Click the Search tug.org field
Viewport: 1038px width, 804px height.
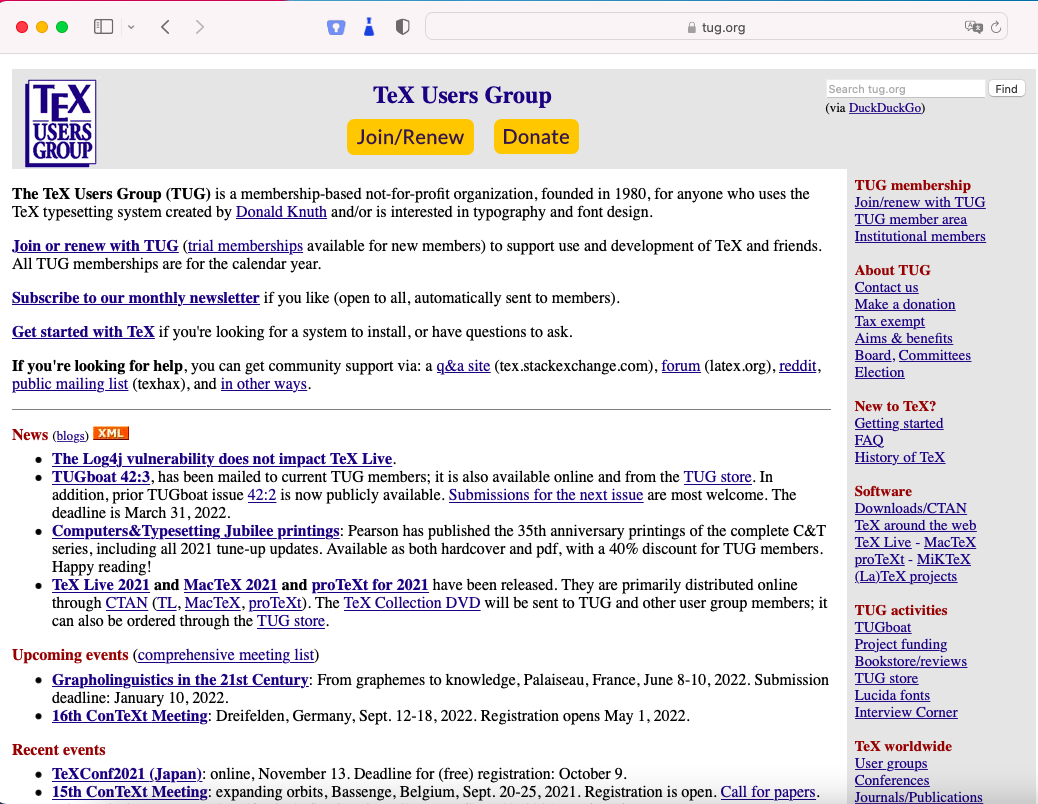tap(905, 89)
